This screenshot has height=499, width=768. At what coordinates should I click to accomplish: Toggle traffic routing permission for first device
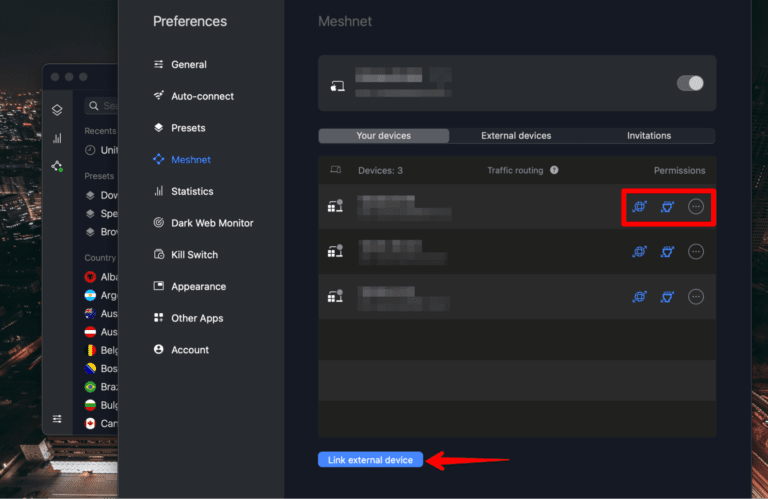[640, 207]
